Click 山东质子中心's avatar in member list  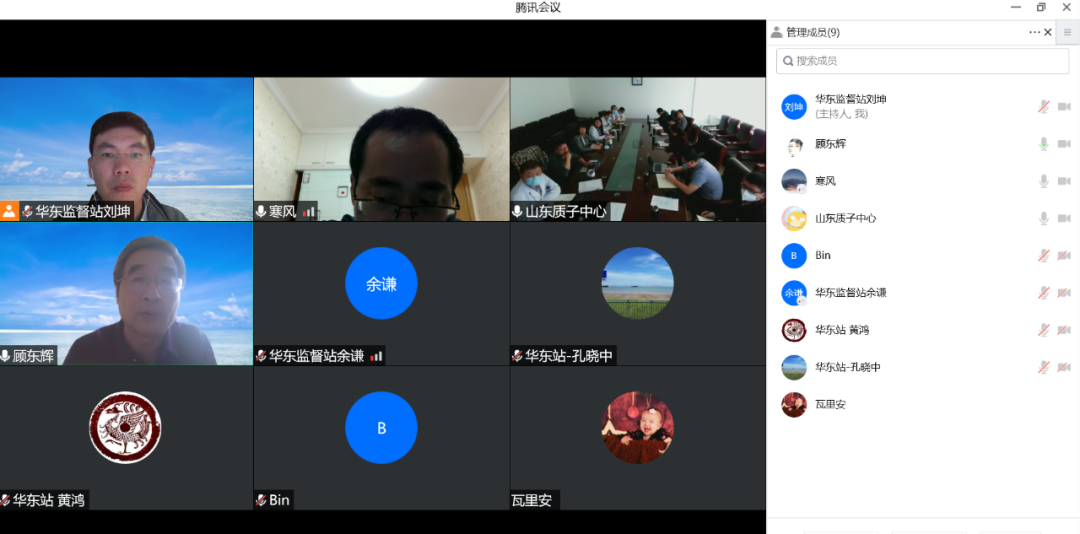pos(793,218)
